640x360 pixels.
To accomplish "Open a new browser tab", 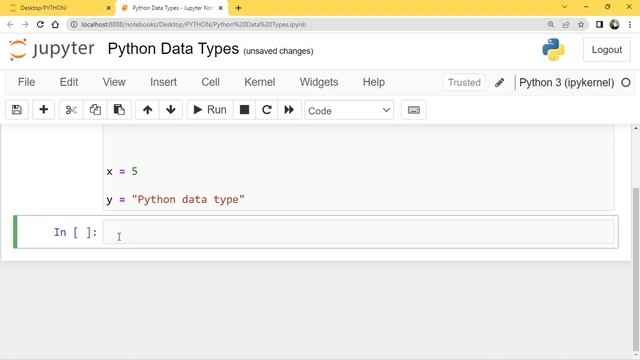I will [x=238, y=8].
